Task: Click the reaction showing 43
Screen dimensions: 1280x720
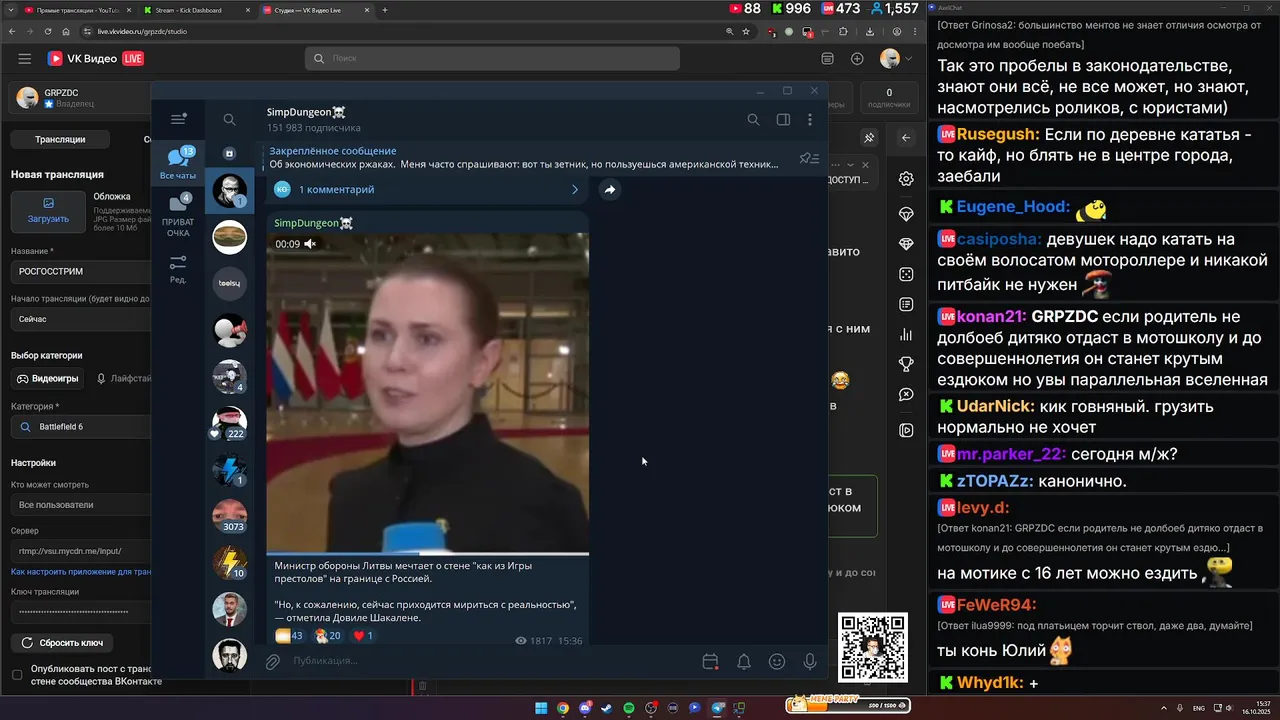Action: click(290, 636)
